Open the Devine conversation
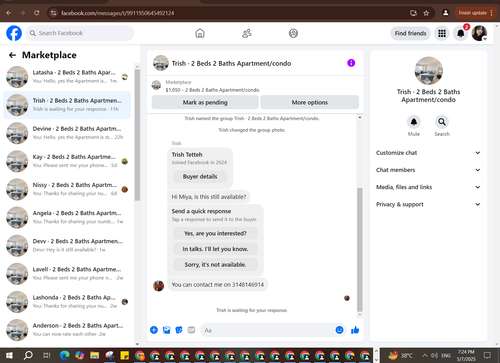 (67, 133)
